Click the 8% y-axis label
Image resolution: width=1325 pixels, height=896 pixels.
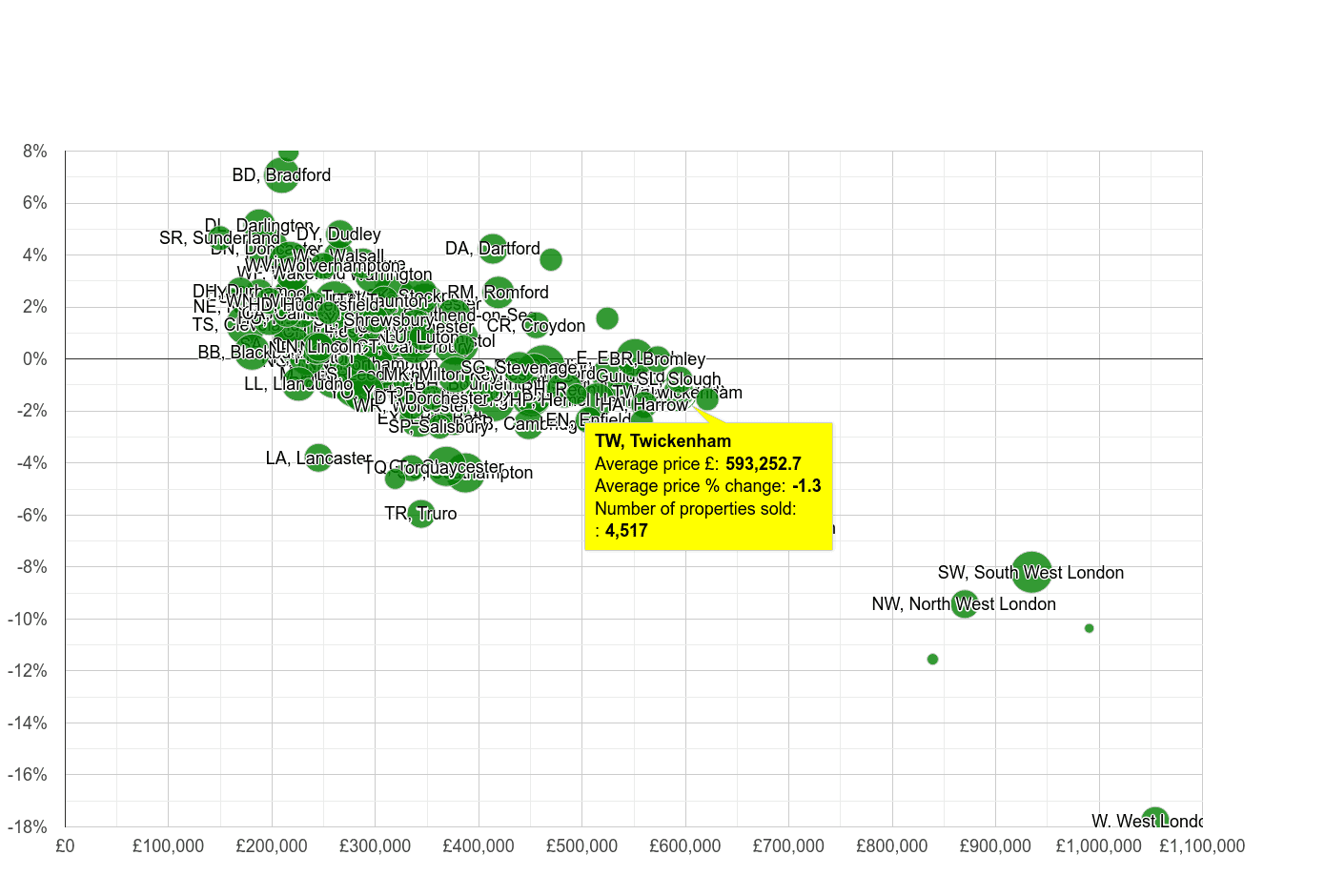(x=34, y=151)
